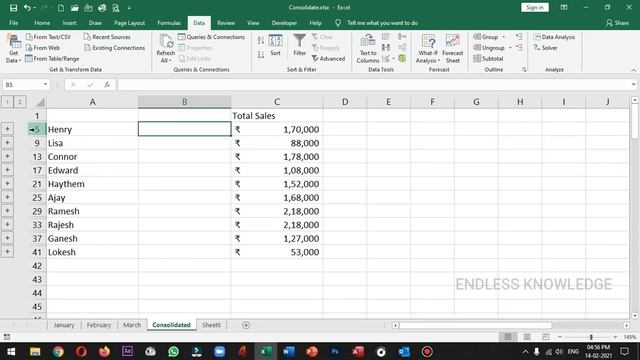The height and width of the screenshot is (360, 640).
Task: Switch to the January sheet tab
Action: click(64, 325)
